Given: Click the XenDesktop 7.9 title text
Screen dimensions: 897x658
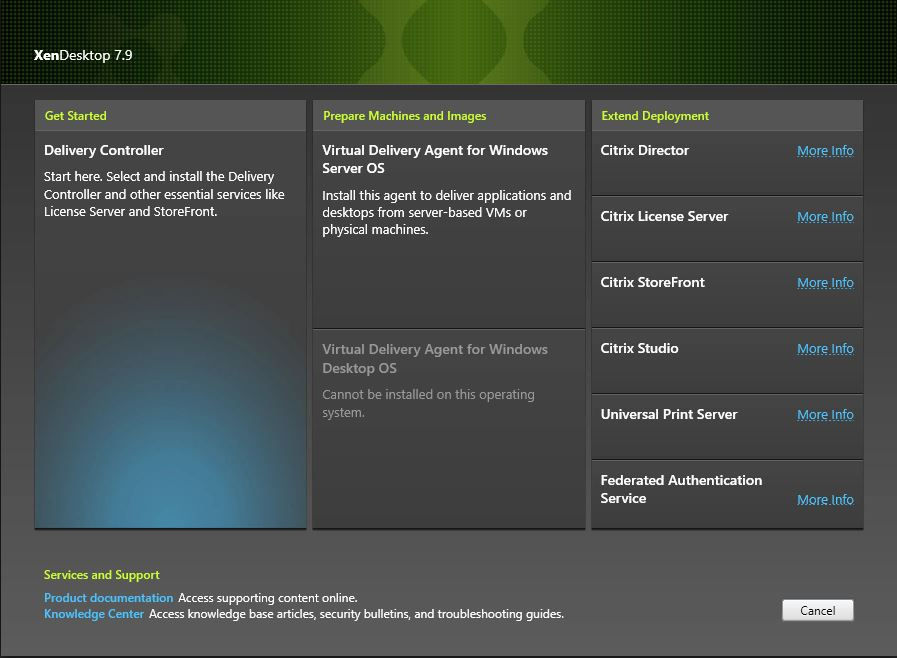Looking at the screenshot, I should tap(83, 56).
